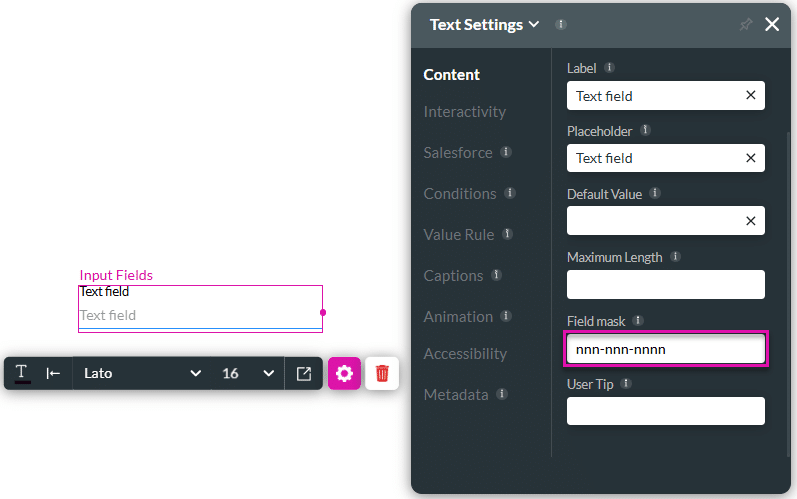Click the open in new window icon

(x=303, y=373)
